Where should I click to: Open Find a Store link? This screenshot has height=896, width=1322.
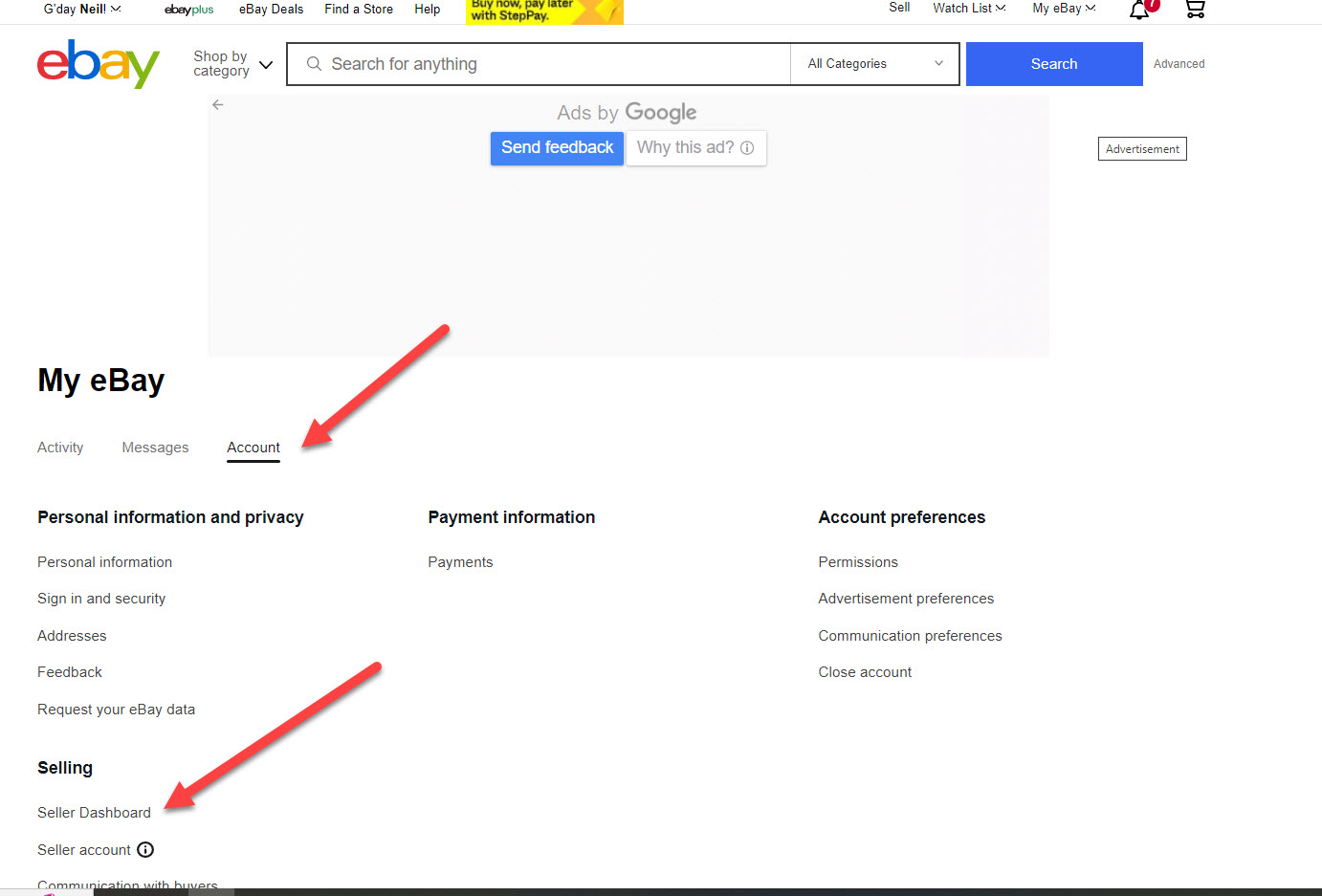(359, 9)
